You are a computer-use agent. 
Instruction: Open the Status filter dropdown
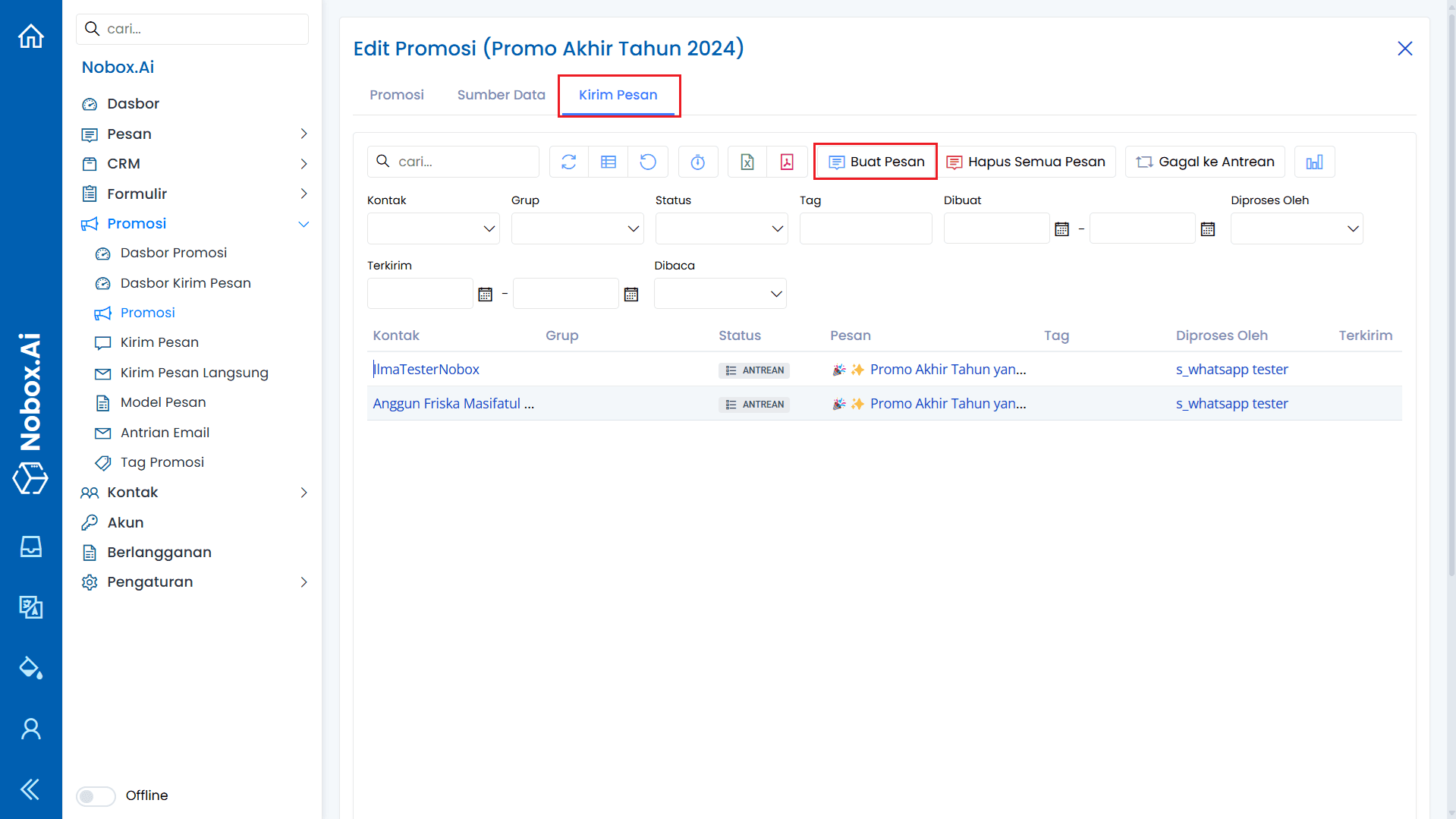pyautogui.click(x=721, y=228)
